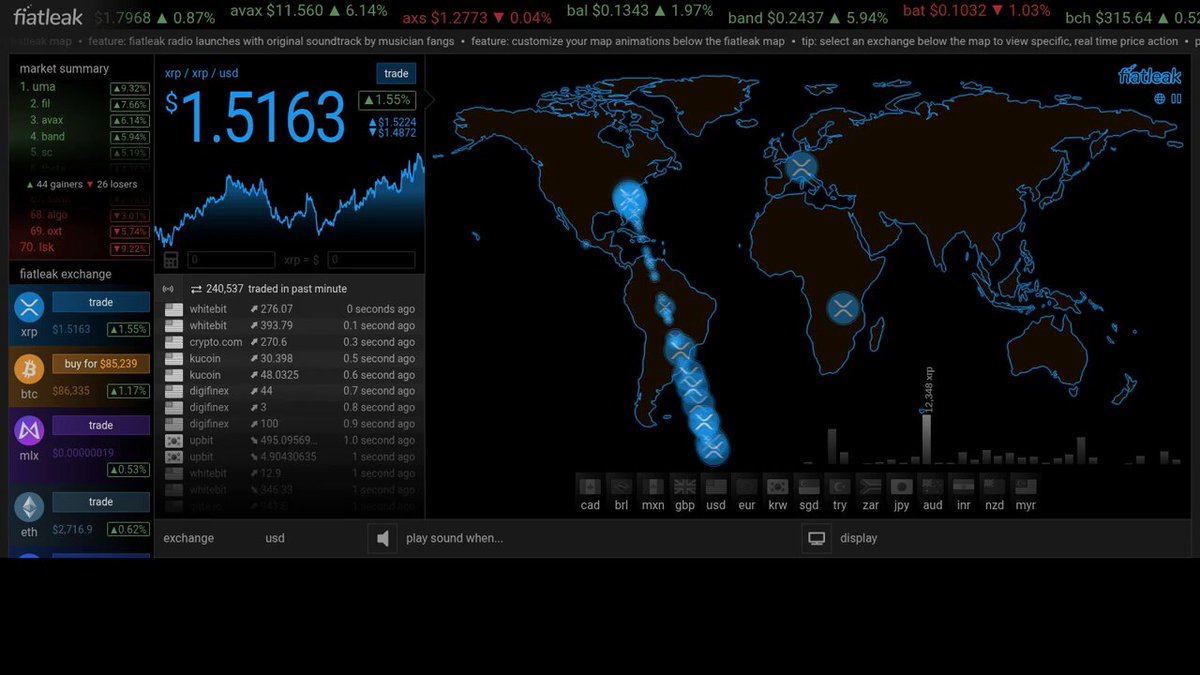Click trade button next to xrp / usd header

(396, 74)
